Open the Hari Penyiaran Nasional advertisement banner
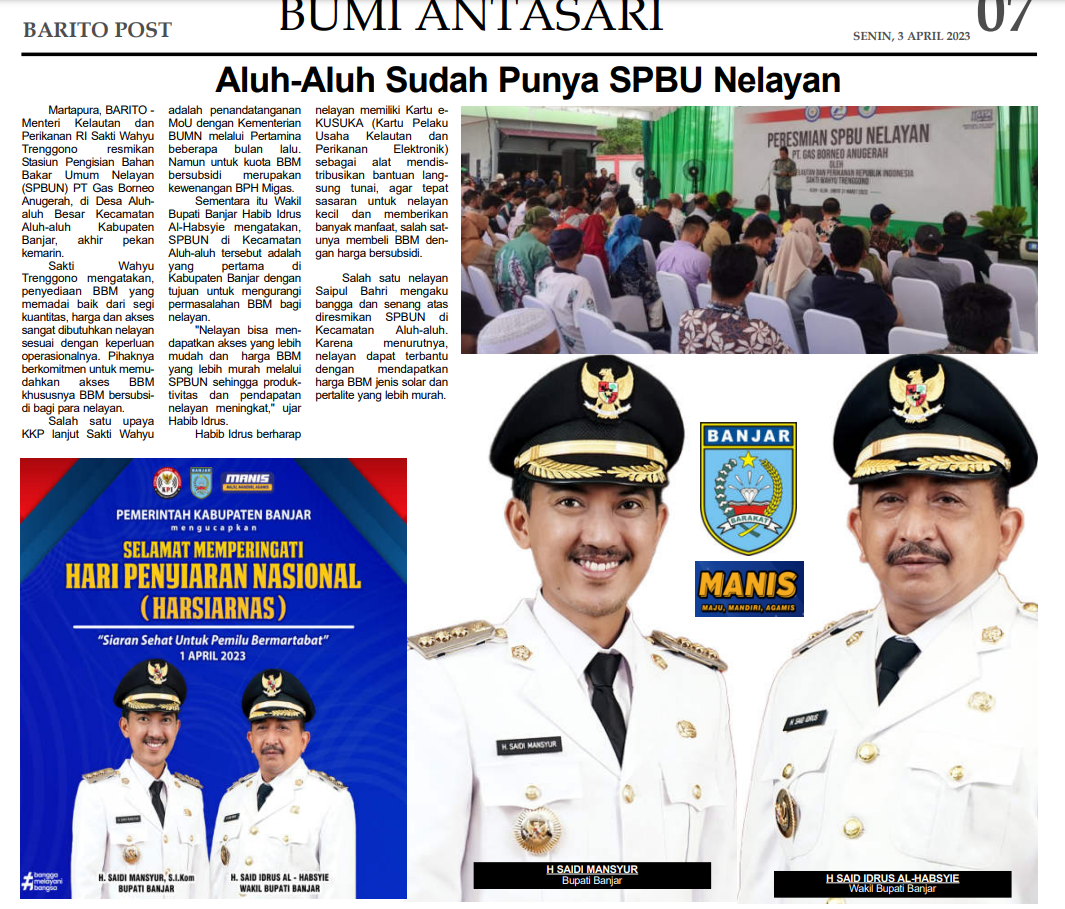Image resolution: width=1065 pixels, height=909 pixels. [x=213, y=678]
